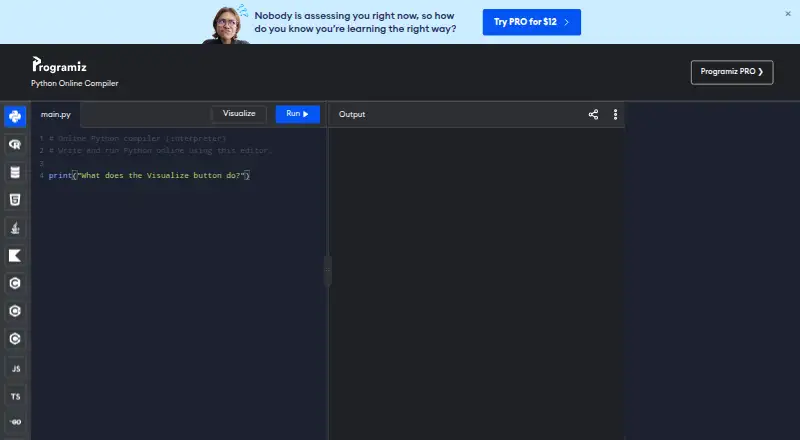This screenshot has height=440, width=800.
Task: Run the code with the Run button
Action: [x=297, y=114]
